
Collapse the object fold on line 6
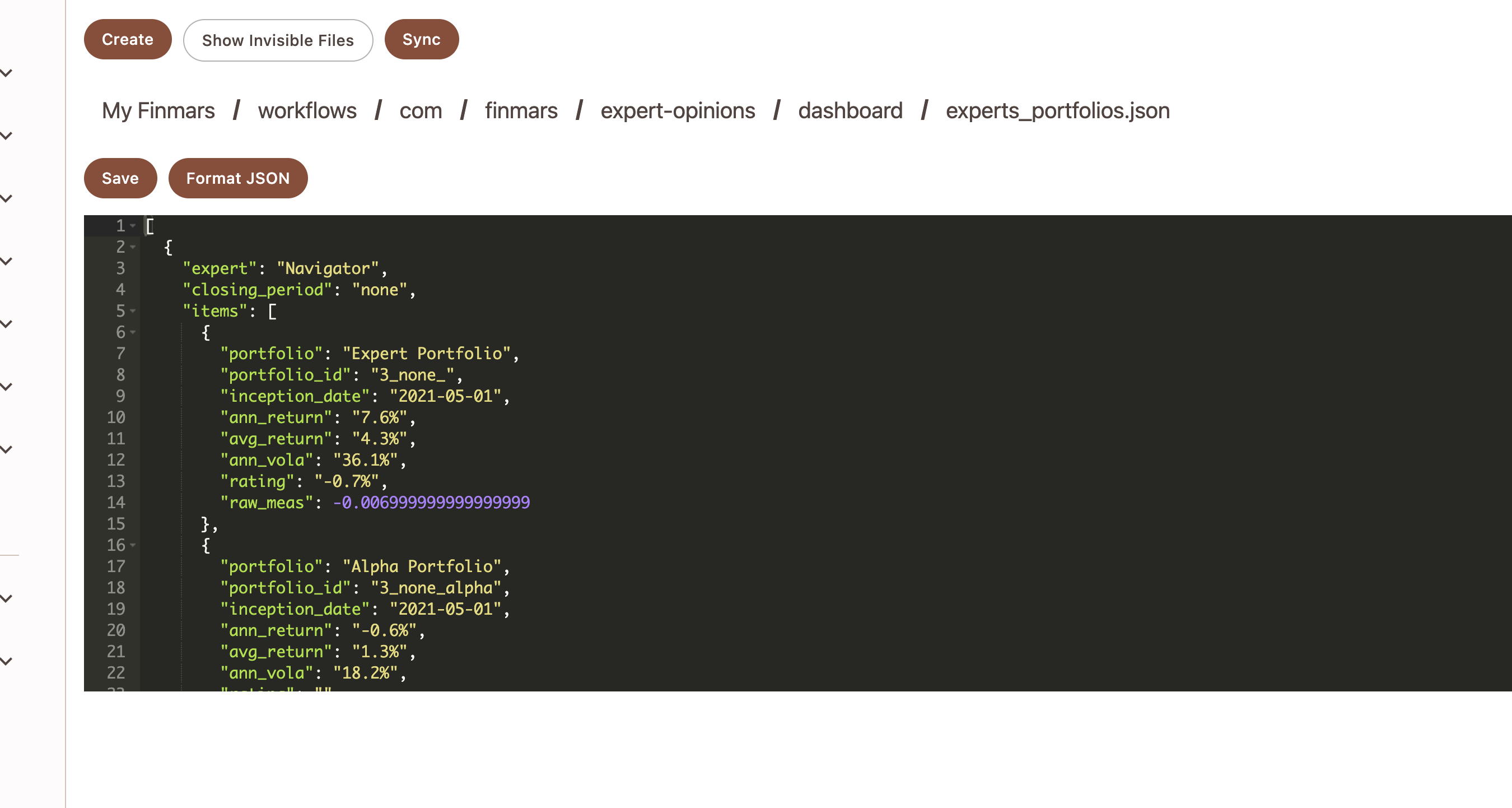133,332
